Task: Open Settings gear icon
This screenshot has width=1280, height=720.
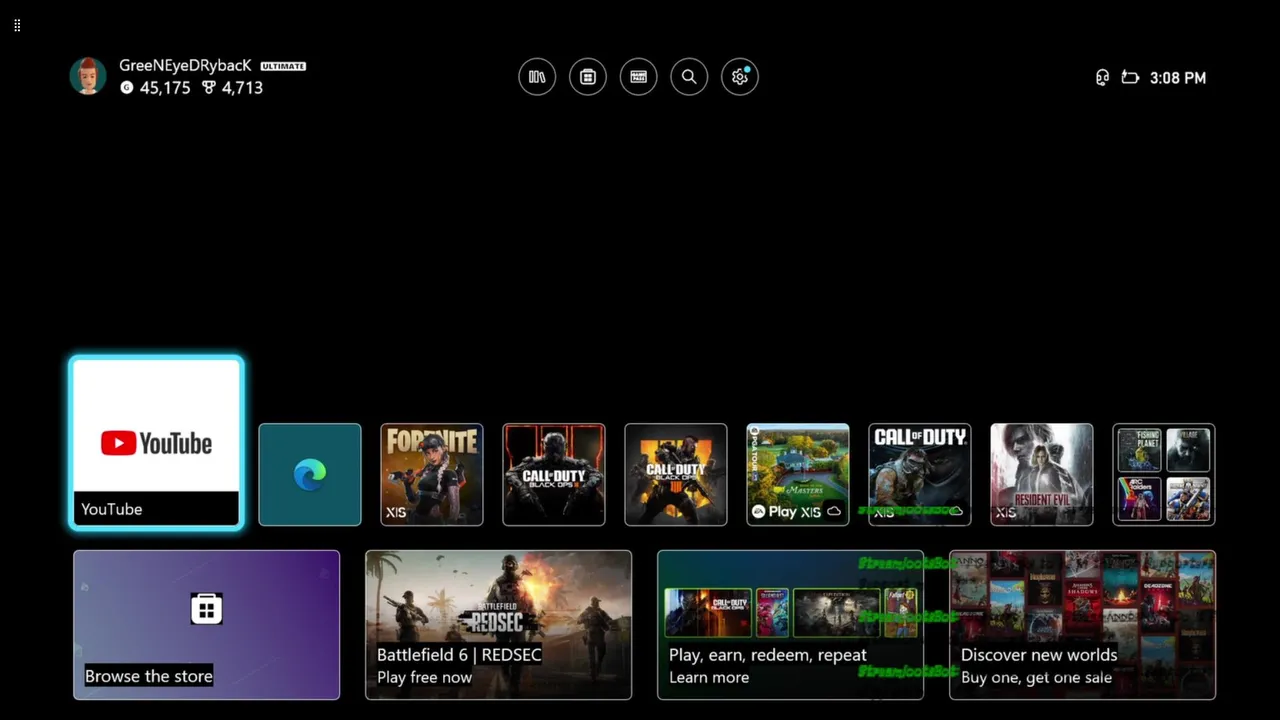Action: click(x=740, y=77)
